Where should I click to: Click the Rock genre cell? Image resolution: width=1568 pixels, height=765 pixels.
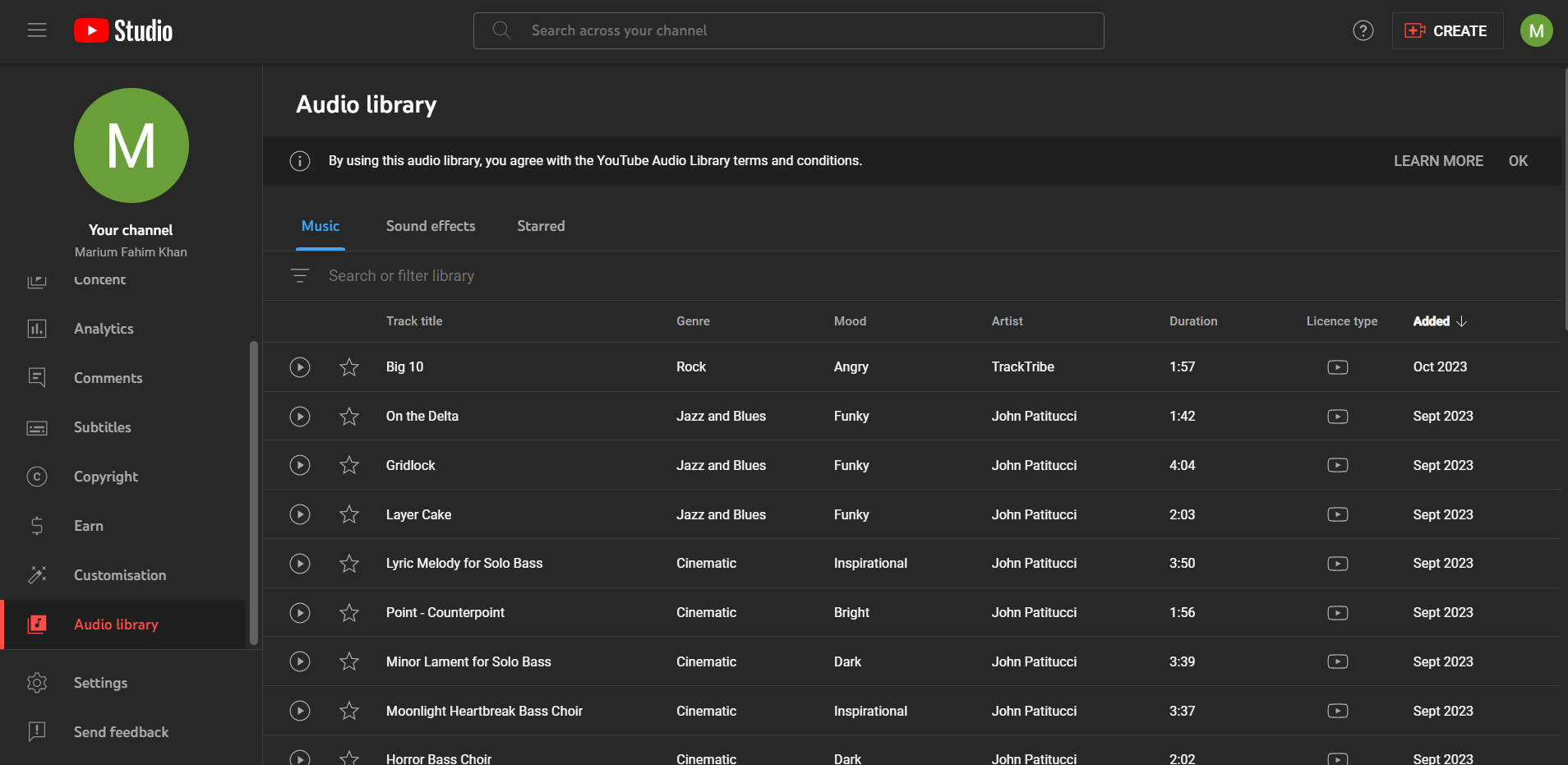click(691, 367)
